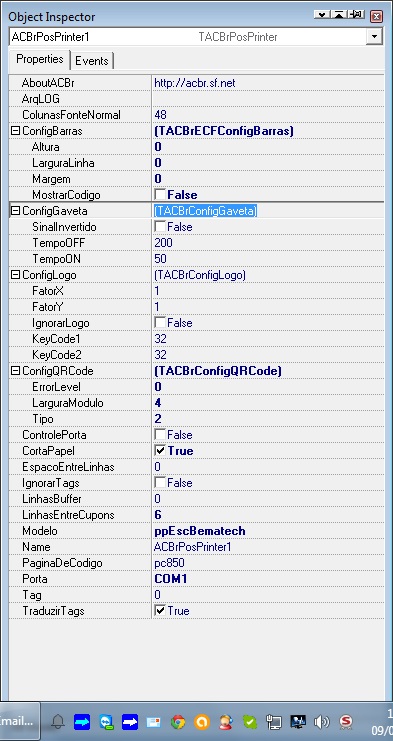Image resolution: width=393 pixels, height=741 pixels.
Task: Select the PaginaDeCodigo value pc850
Action: coord(169,563)
